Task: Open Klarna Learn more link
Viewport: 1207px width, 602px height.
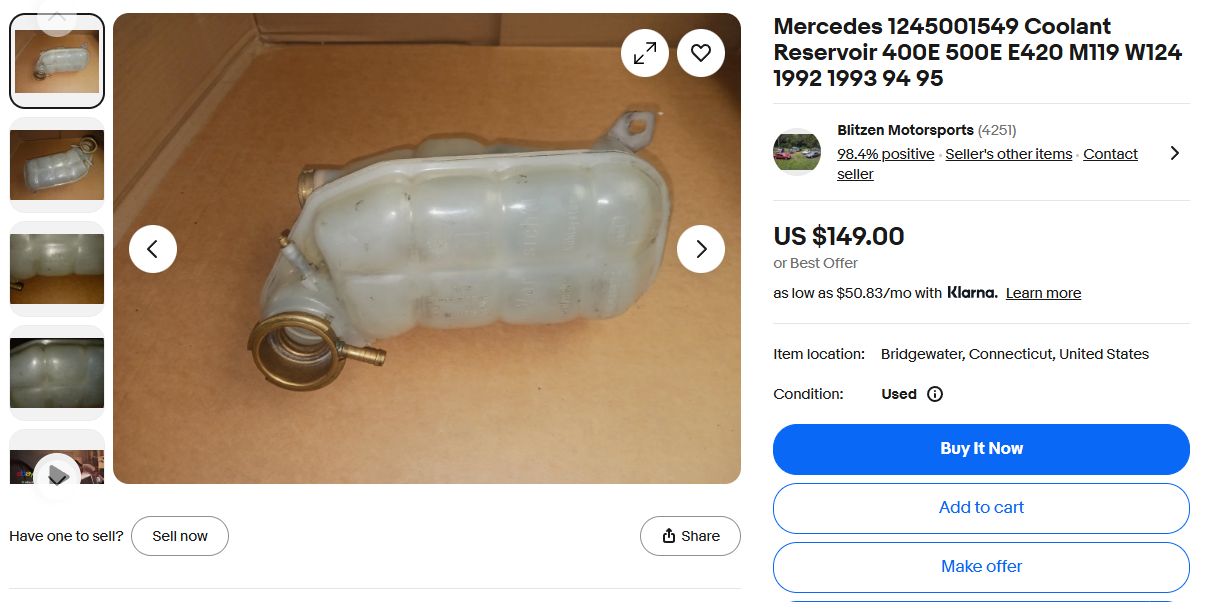Action: click(x=1043, y=293)
